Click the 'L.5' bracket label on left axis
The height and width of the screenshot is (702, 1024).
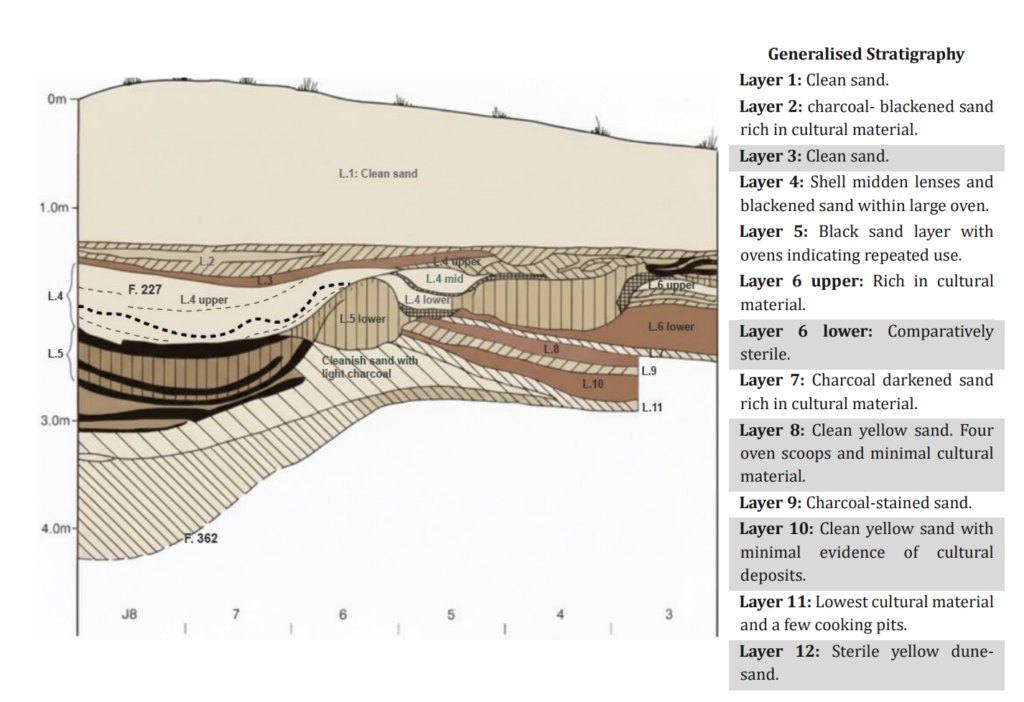pos(56,353)
